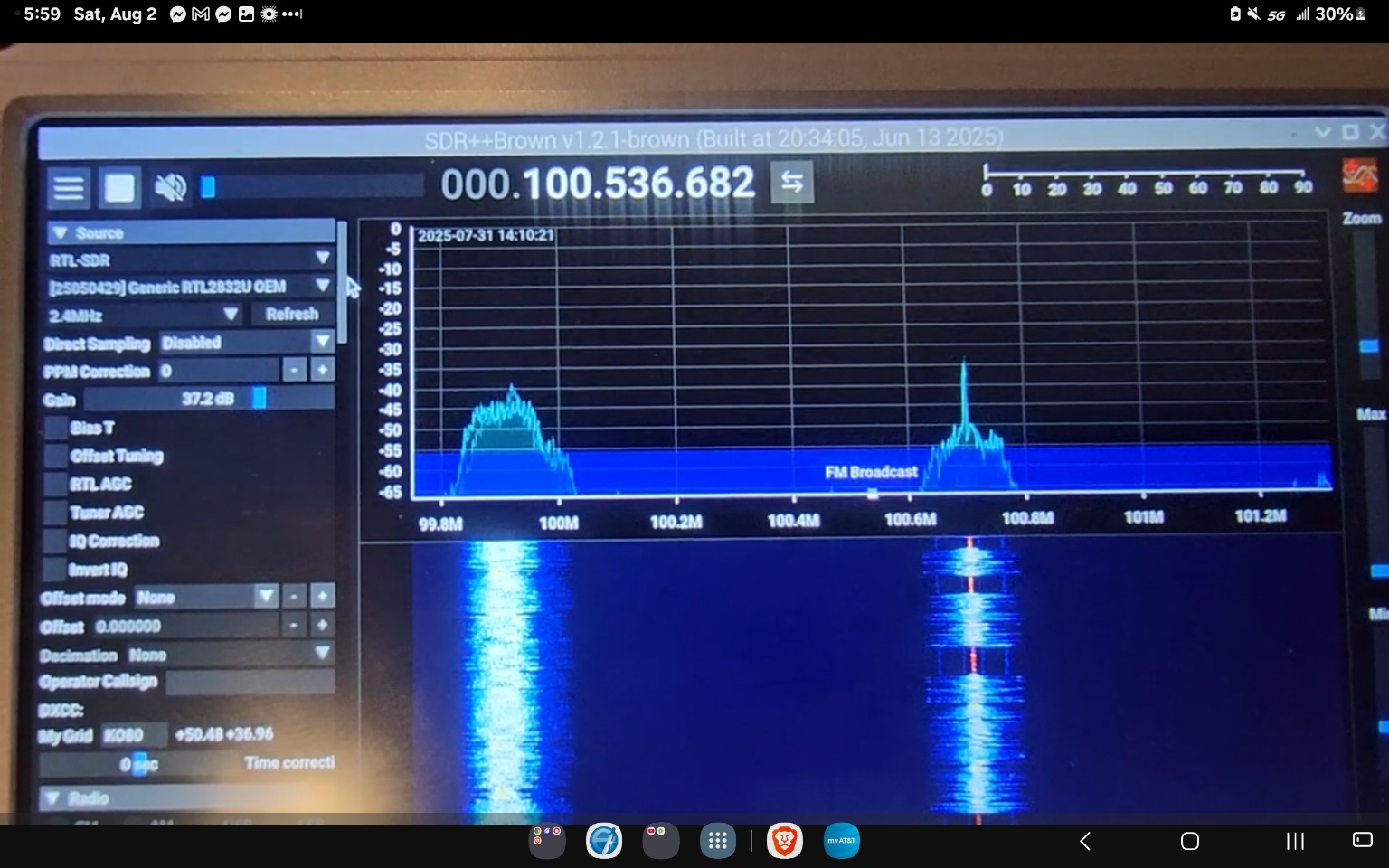Click the My Grid locator field
Viewport: 1389px width, 868px height.
coord(134,735)
